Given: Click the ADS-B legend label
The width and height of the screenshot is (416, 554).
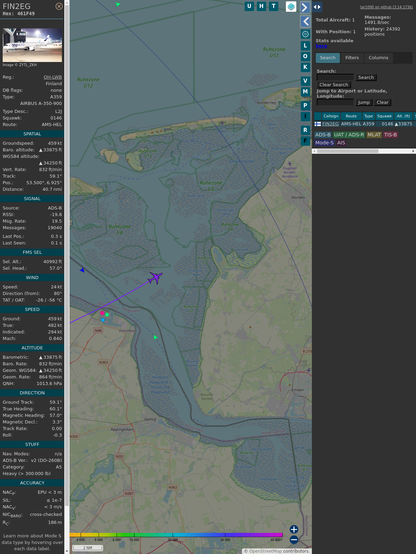Looking at the screenshot, I should (x=323, y=135).
